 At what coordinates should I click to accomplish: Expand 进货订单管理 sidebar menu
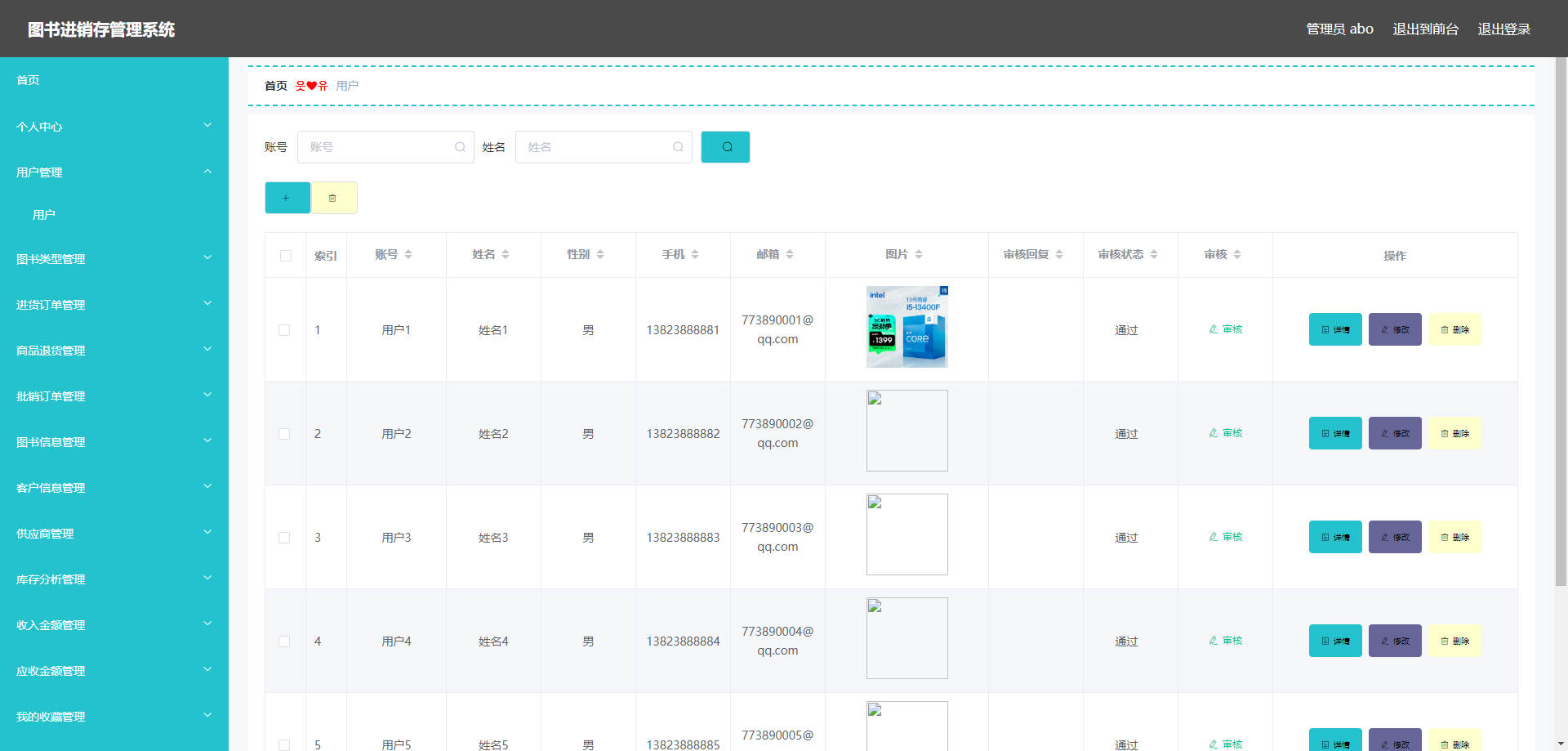coord(114,305)
